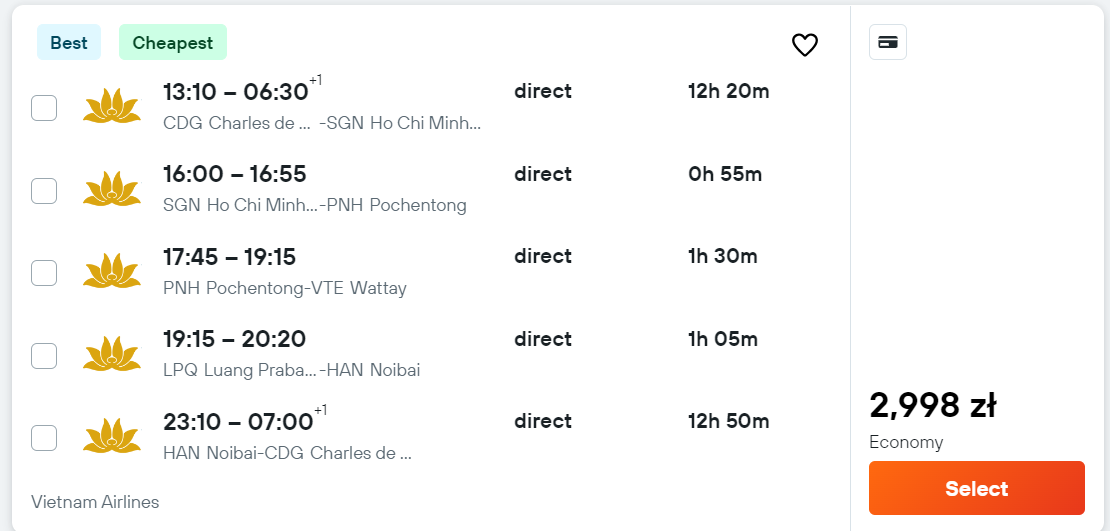Click the 12h 50m duration text
Image resolution: width=1110 pixels, height=531 pixels.
click(728, 421)
